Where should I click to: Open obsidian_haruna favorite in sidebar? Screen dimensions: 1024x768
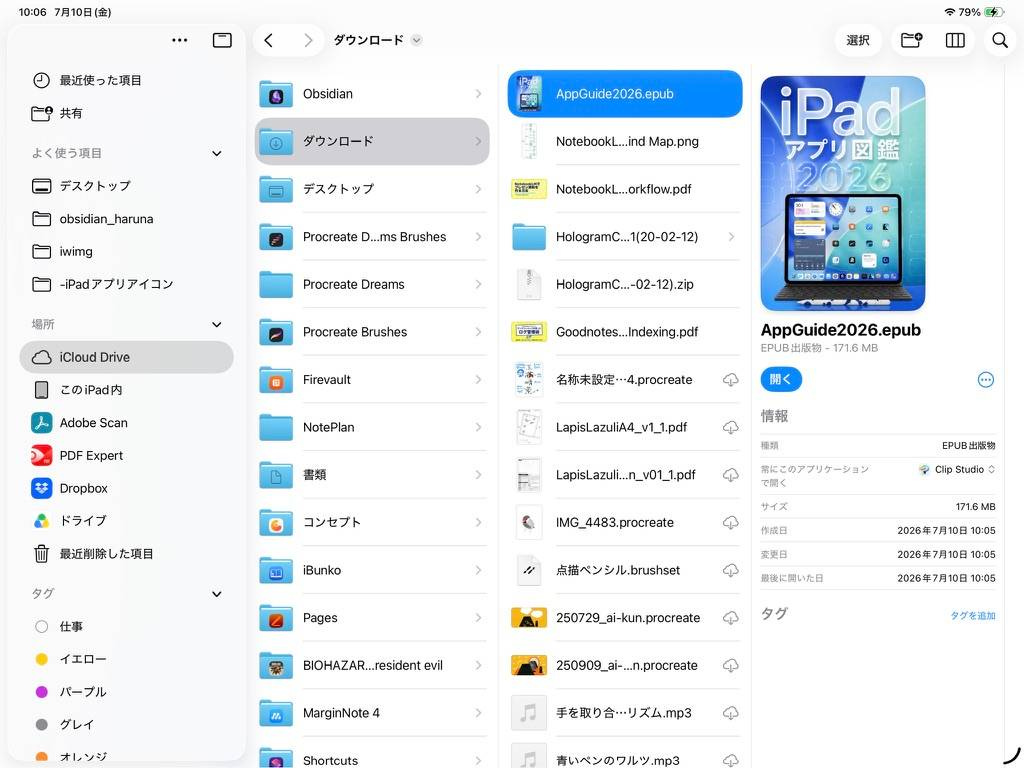click(x=127, y=219)
